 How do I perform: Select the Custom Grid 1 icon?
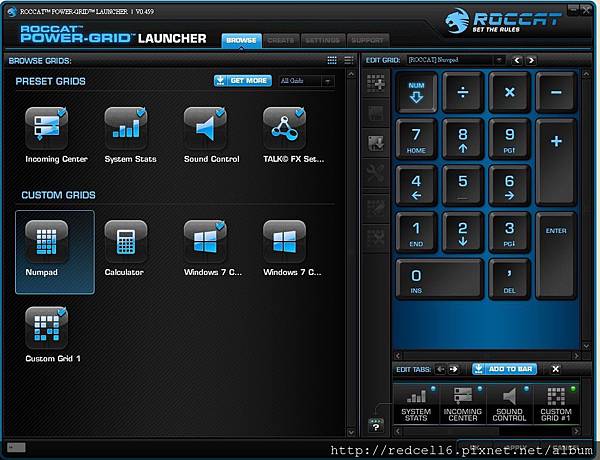[x=47, y=328]
